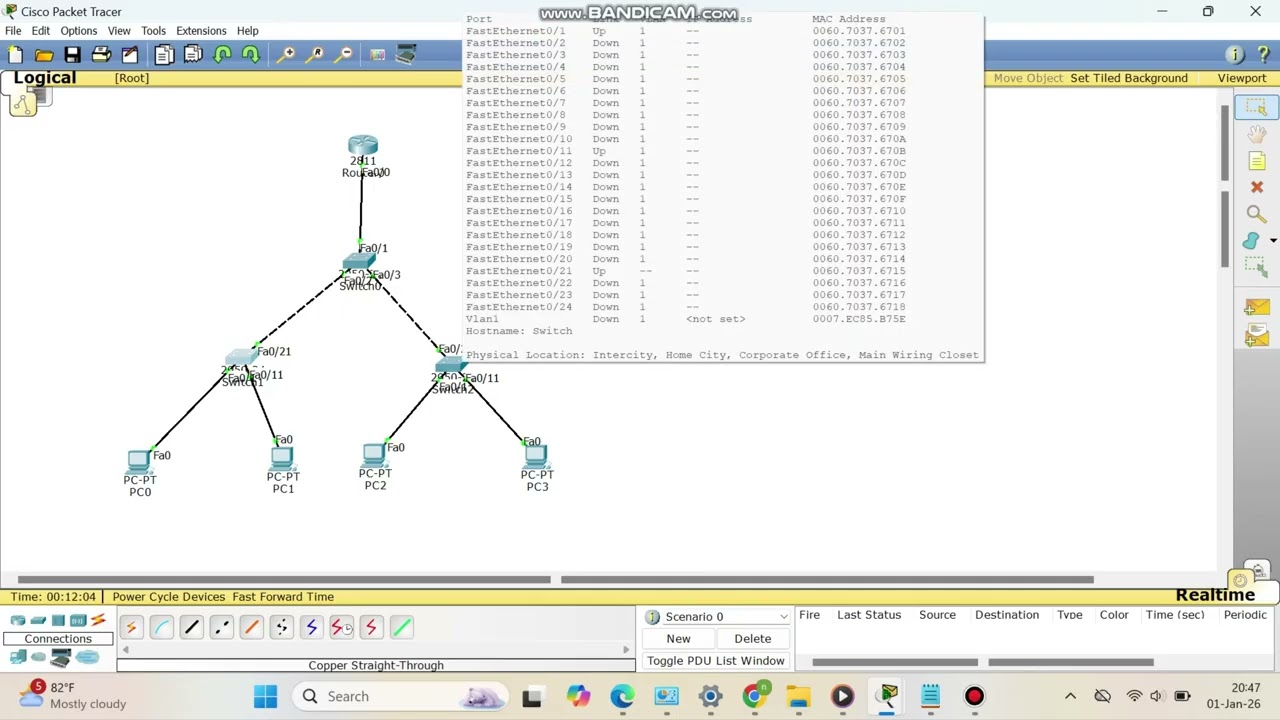Delete the current scenario
This screenshot has width=1280, height=720.
click(752, 639)
